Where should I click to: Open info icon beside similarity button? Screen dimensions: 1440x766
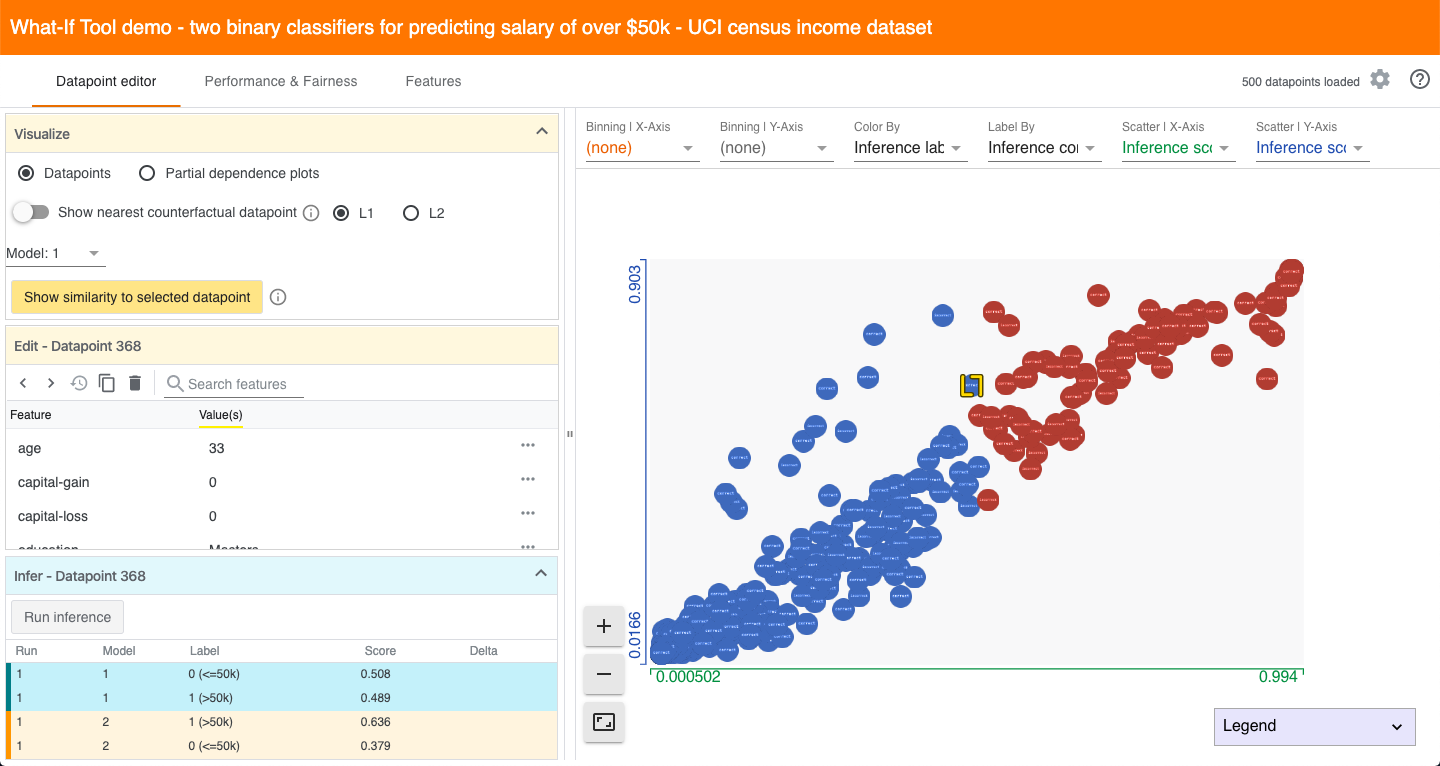279,297
